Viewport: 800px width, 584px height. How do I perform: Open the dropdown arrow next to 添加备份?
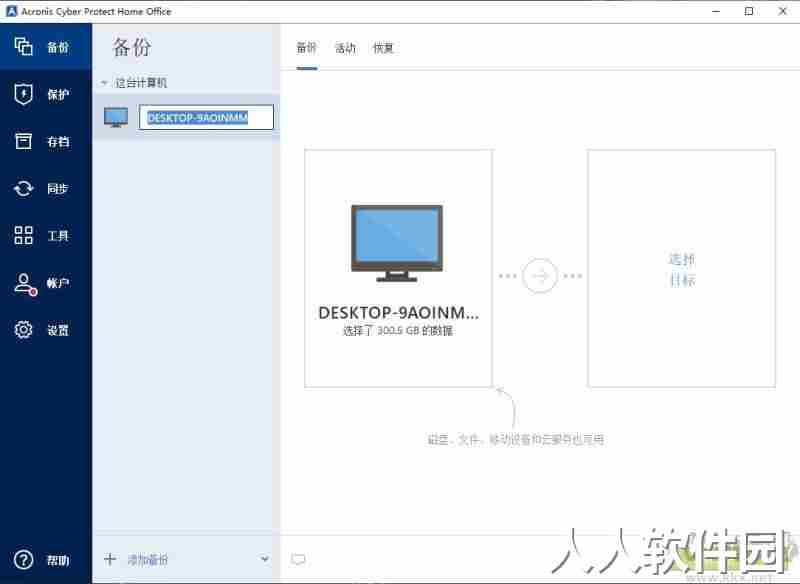pos(264,558)
